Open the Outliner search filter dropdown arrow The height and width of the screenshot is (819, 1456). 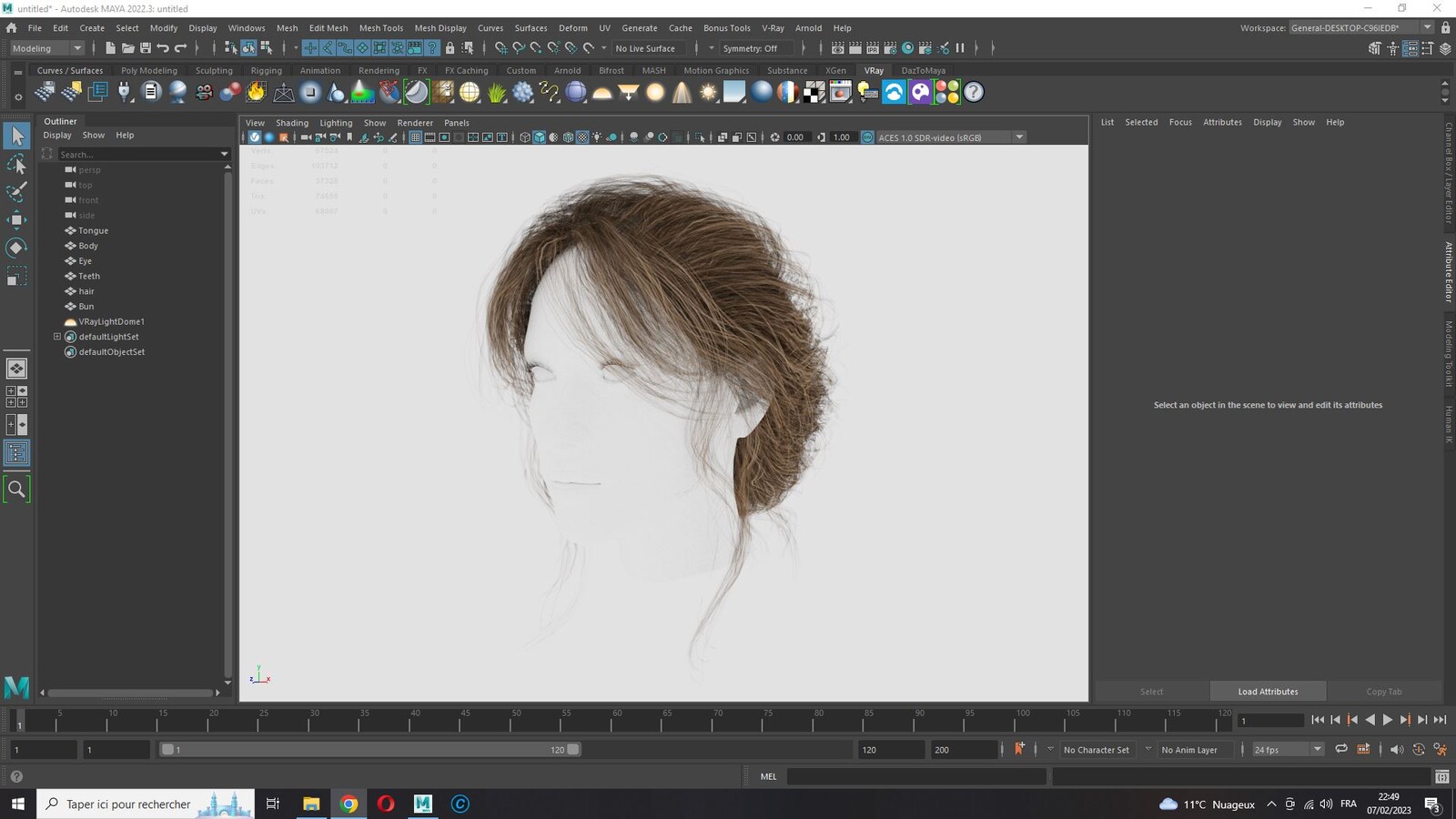pyautogui.click(x=224, y=155)
